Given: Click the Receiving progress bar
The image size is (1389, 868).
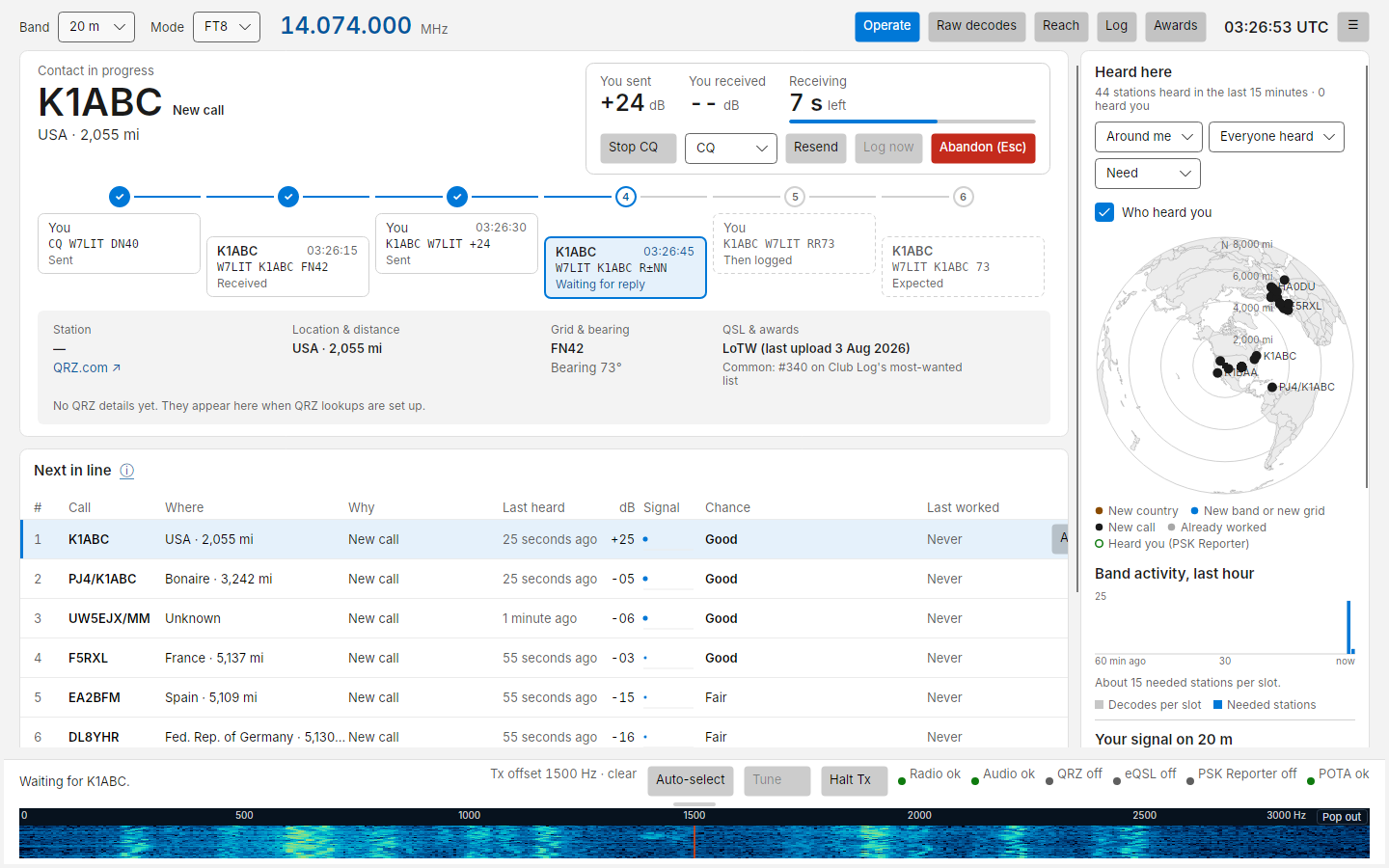Looking at the screenshot, I should 912,122.
